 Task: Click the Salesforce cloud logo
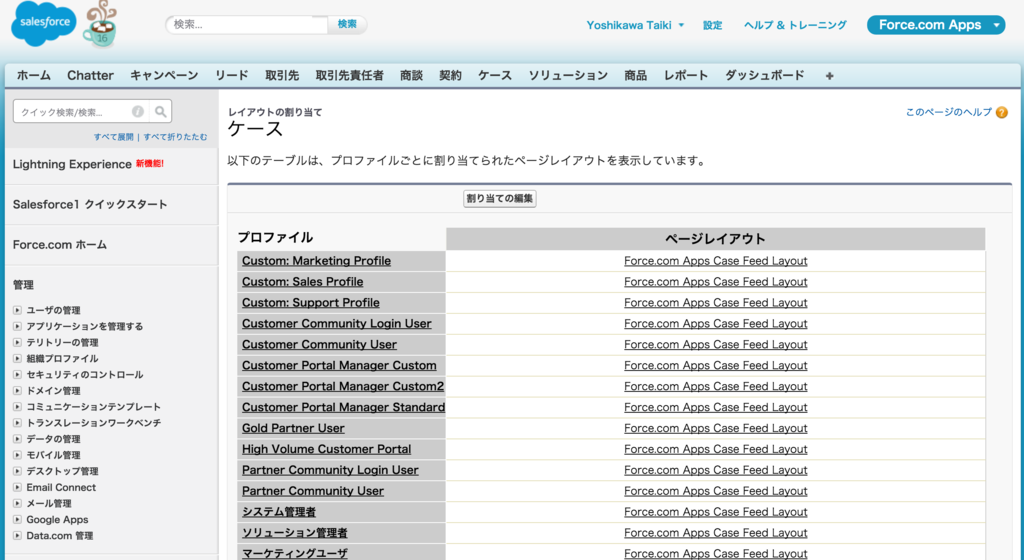click(x=44, y=23)
